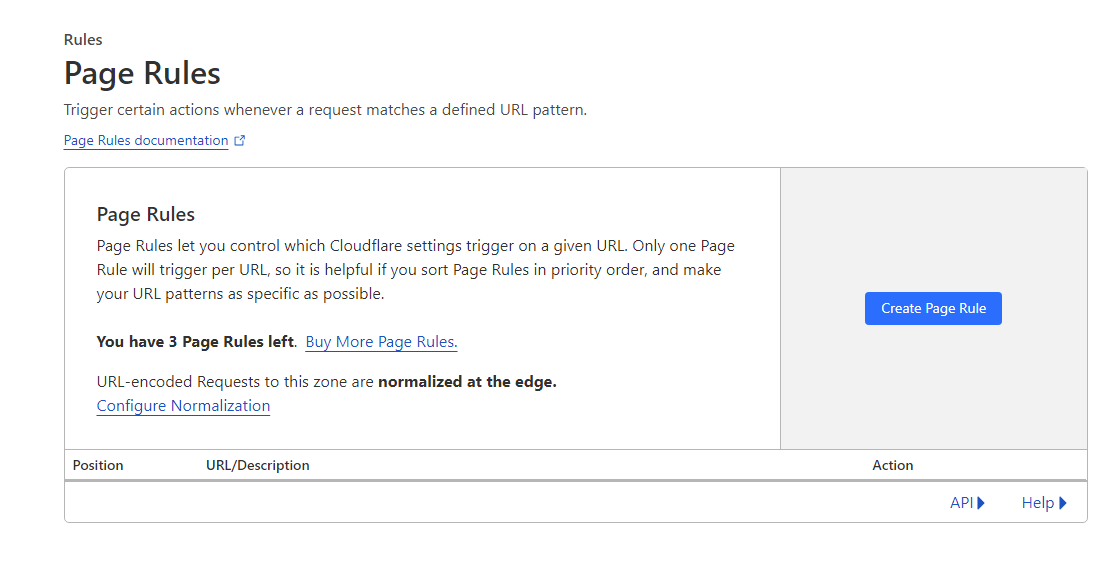Screen dimensions: 1120x566
Task: Click the 'You have 3 Page Rules left' text
Action: pyautogui.click(x=195, y=342)
